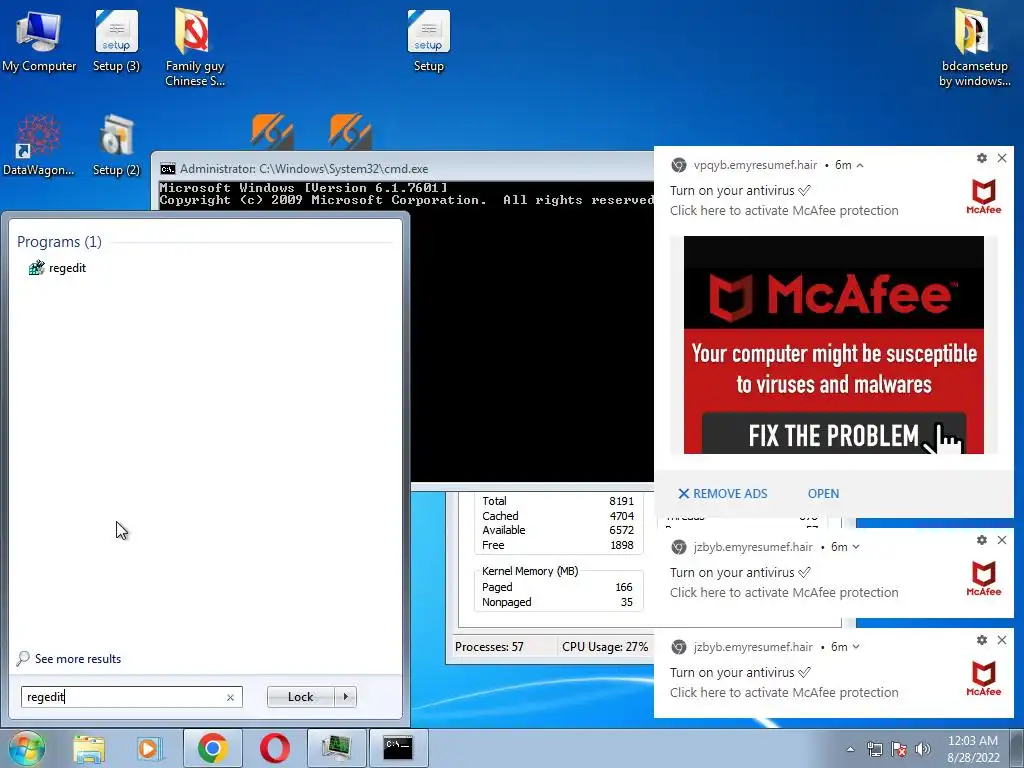Switch to Google Chrome on taskbar

pos(212,748)
